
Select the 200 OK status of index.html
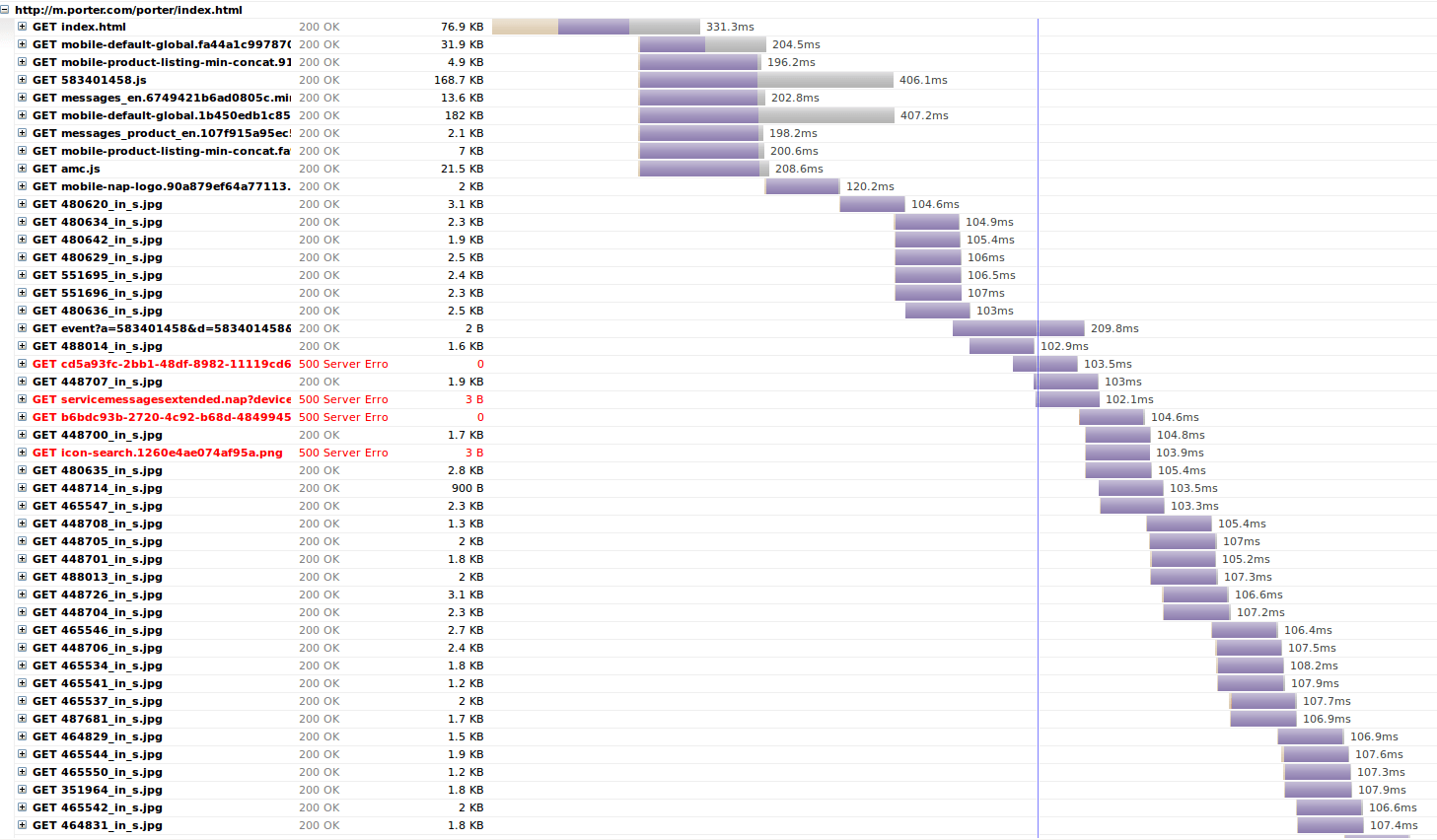[319, 27]
